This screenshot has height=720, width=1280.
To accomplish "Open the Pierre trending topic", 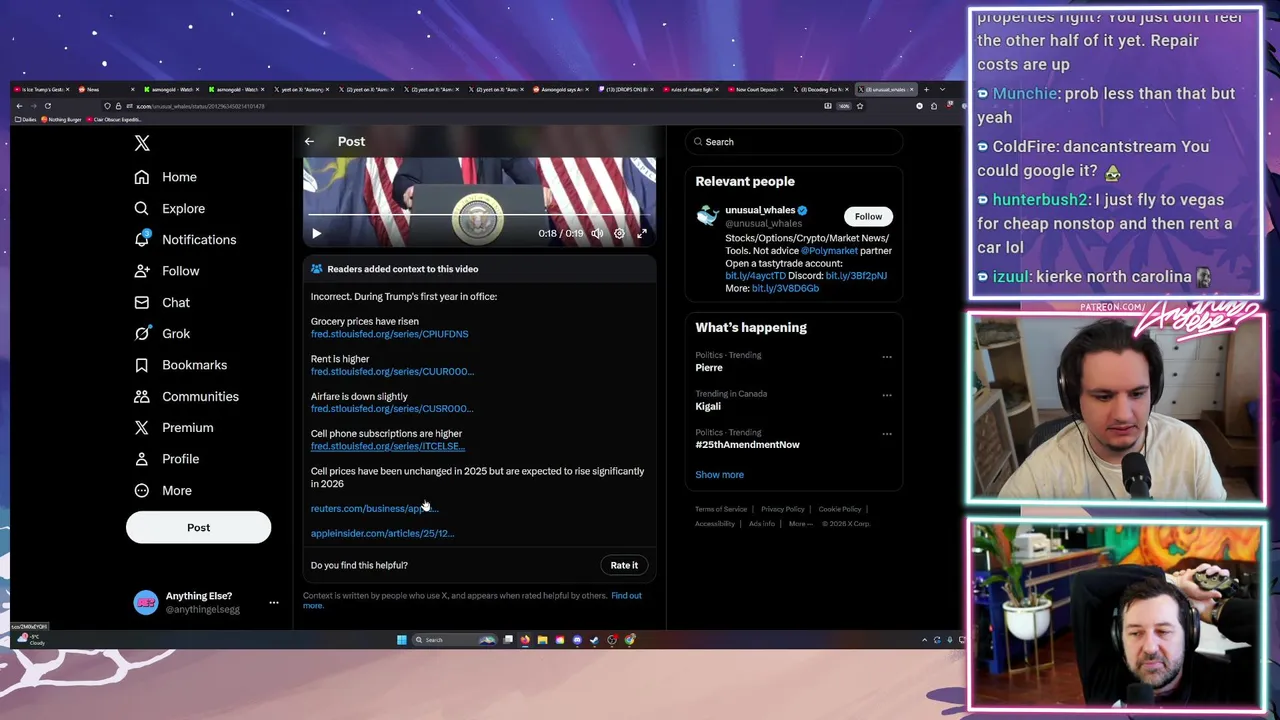I will click(709, 368).
